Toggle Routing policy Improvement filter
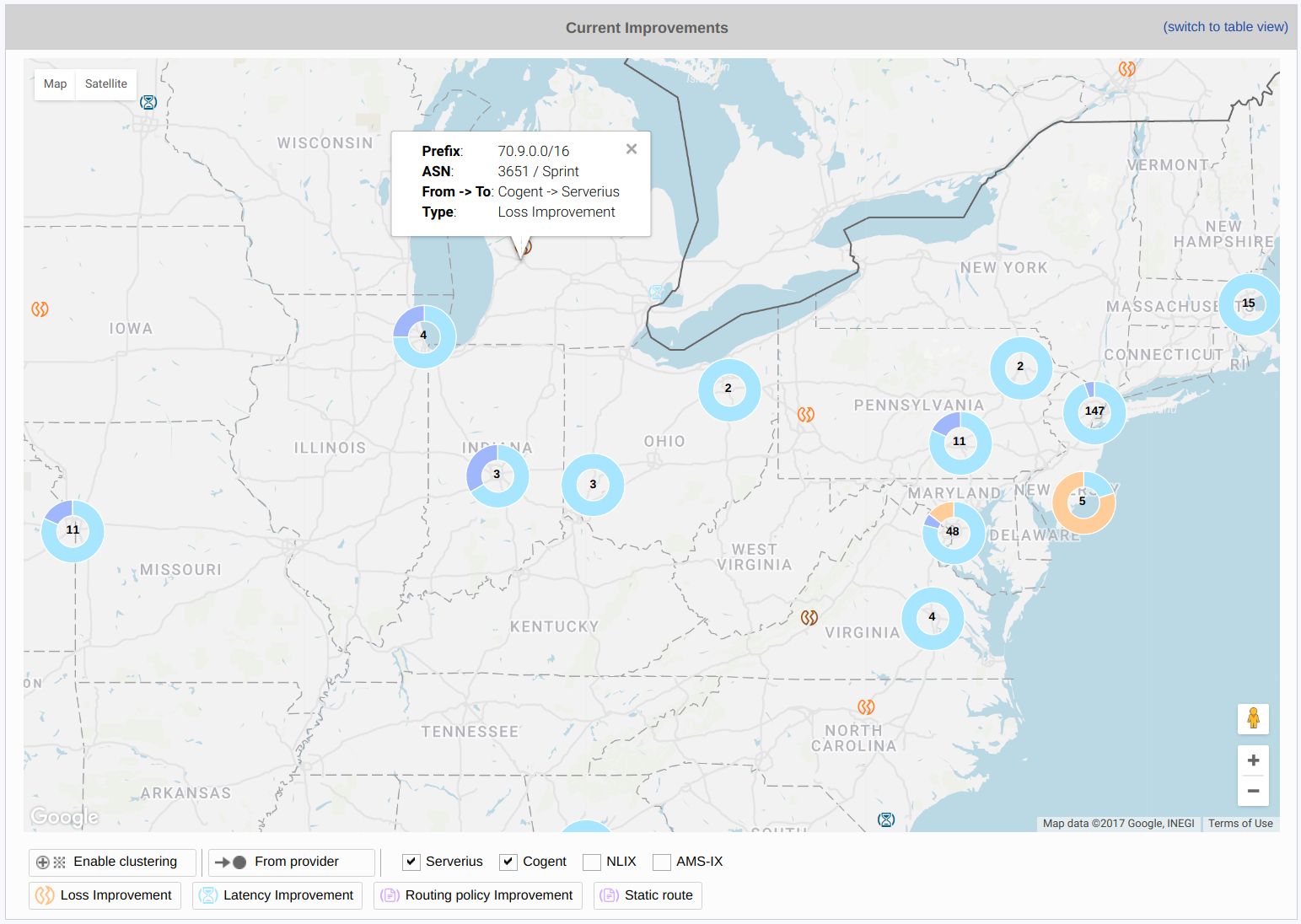The height and width of the screenshot is (924, 1301). click(x=478, y=895)
